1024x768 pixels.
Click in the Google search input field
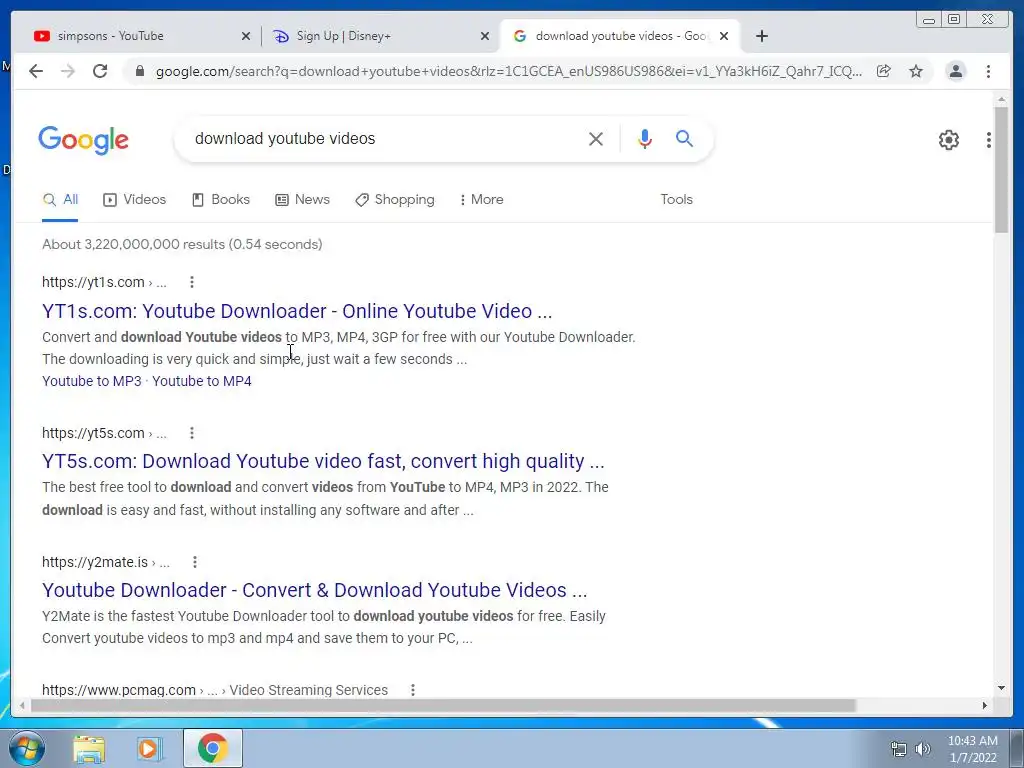(x=385, y=138)
